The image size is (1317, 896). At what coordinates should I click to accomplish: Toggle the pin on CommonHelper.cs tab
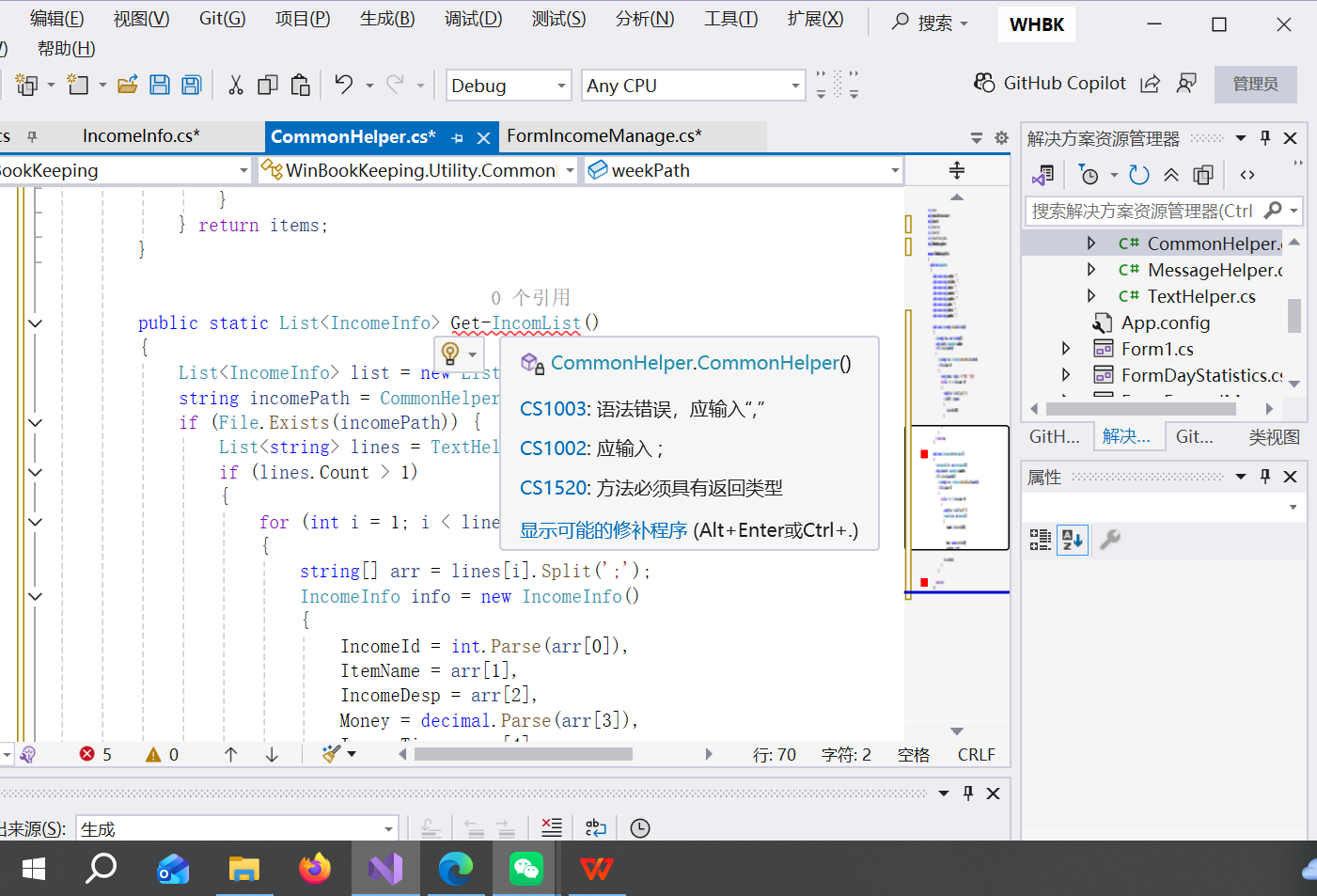458,138
